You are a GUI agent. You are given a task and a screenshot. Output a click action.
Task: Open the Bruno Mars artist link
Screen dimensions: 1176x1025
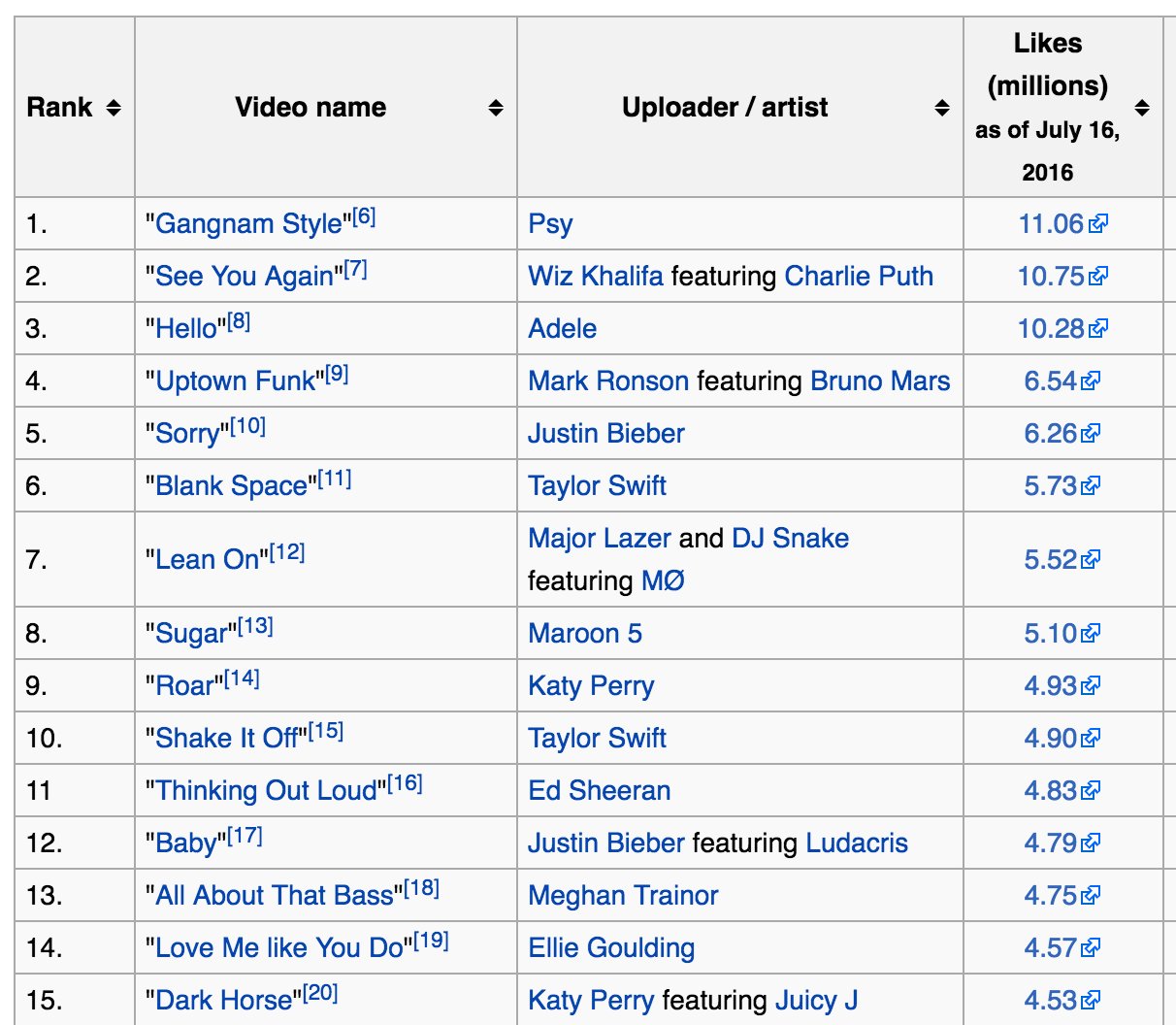coord(880,381)
